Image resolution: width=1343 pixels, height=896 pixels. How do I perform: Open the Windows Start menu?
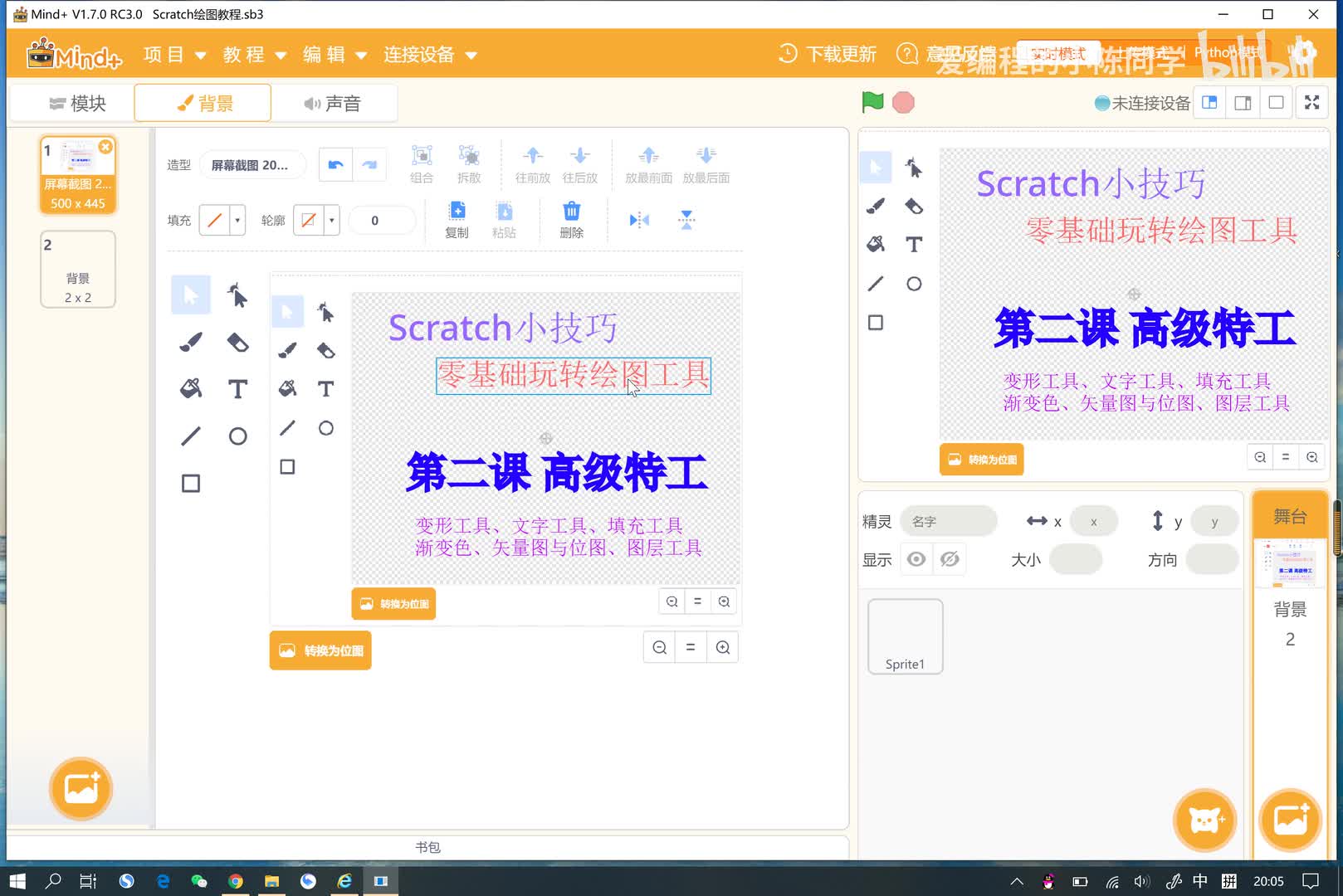pyautogui.click(x=17, y=880)
